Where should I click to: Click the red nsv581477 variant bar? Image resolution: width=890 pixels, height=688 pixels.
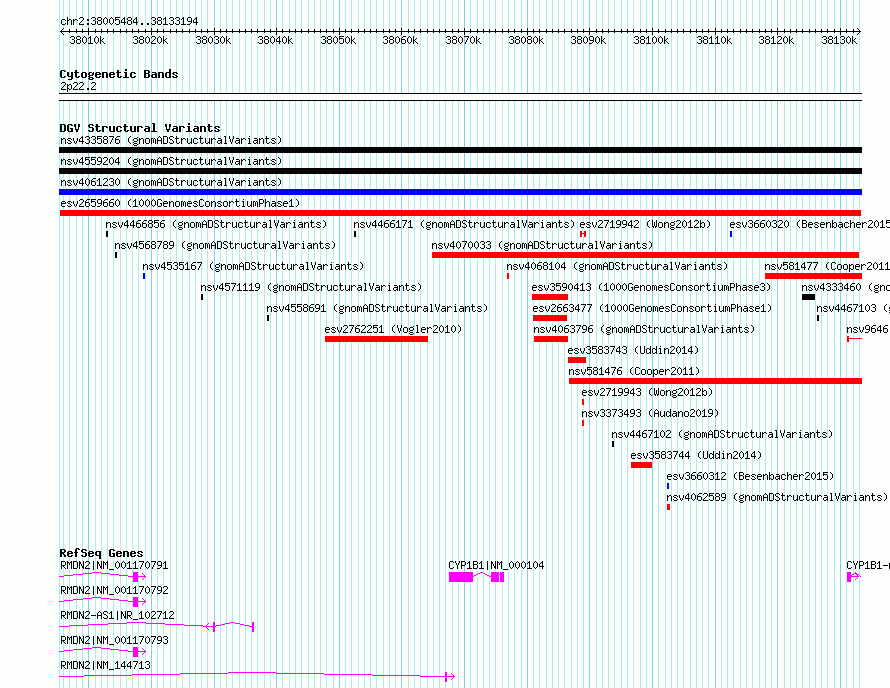[x=813, y=276]
